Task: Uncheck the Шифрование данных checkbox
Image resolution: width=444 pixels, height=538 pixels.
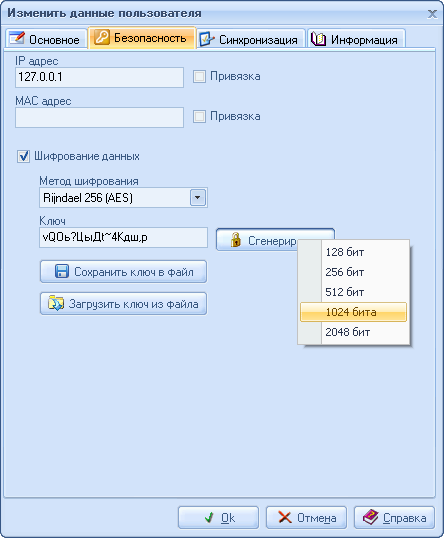Action: point(23,157)
